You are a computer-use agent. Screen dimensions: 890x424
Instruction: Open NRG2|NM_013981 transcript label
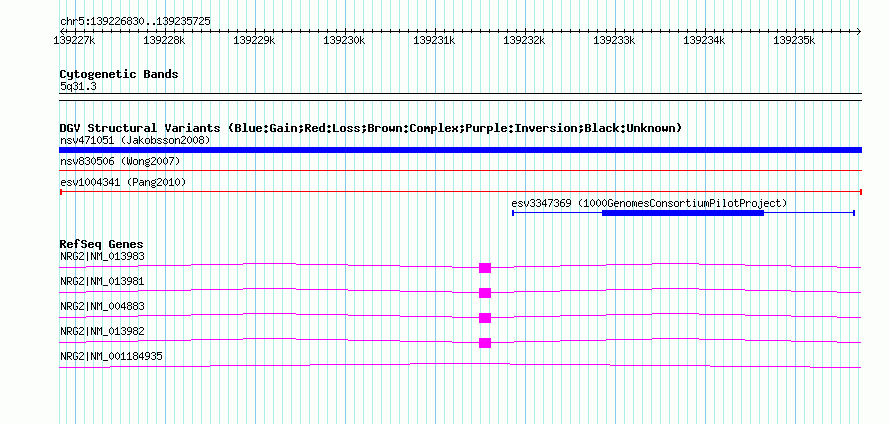[102, 282]
